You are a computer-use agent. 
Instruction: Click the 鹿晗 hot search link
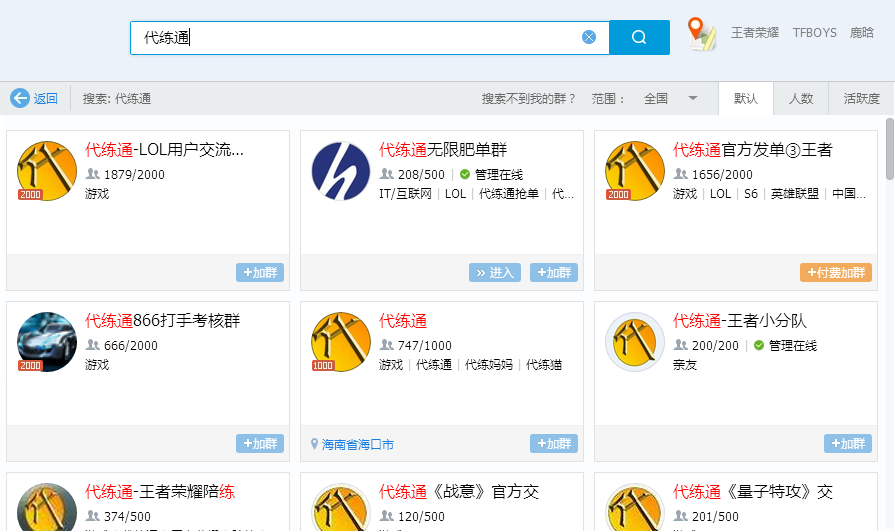(x=861, y=32)
